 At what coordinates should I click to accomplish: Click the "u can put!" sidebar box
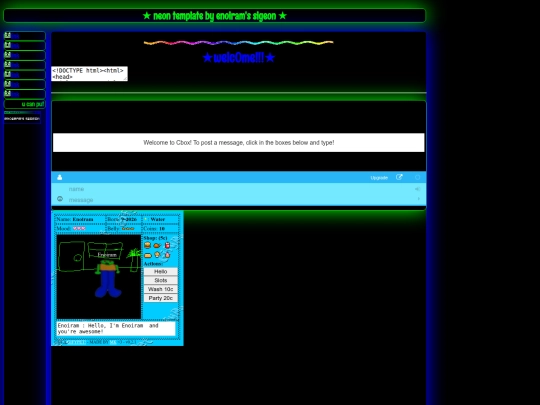(24, 104)
